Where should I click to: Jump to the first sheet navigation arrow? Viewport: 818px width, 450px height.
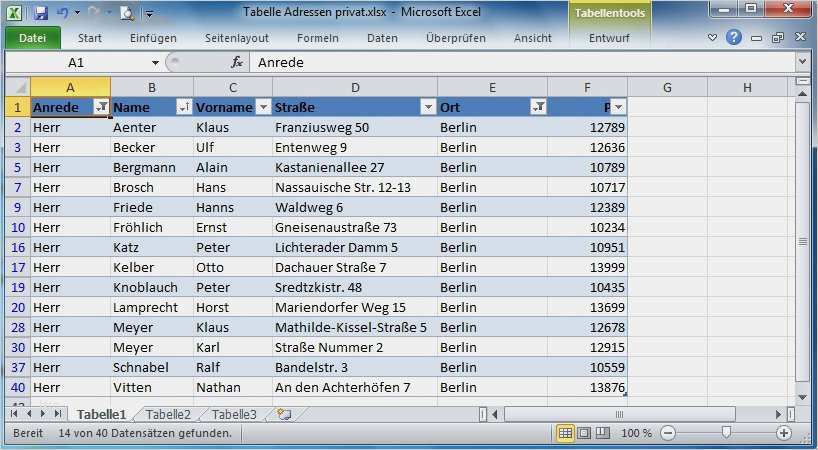click(x=14, y=414)
